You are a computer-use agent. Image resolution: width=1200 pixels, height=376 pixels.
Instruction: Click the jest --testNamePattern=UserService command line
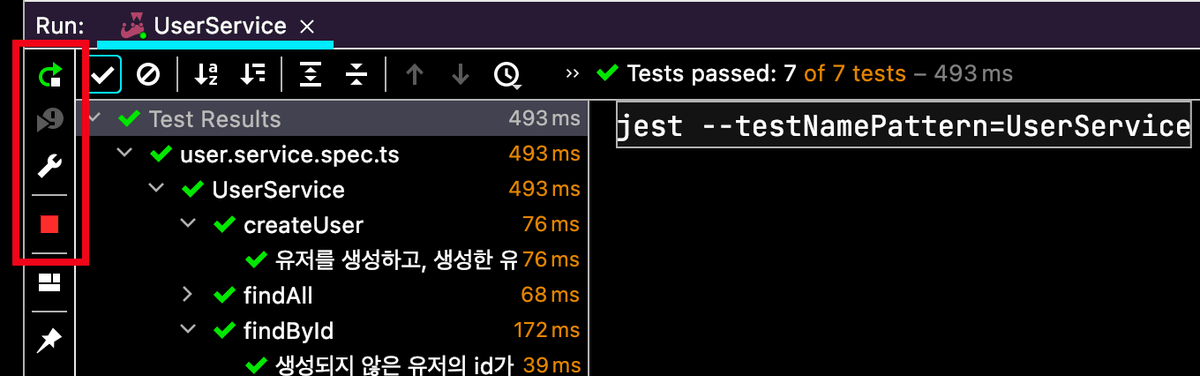pyautogui.click(x=904, y=127)
